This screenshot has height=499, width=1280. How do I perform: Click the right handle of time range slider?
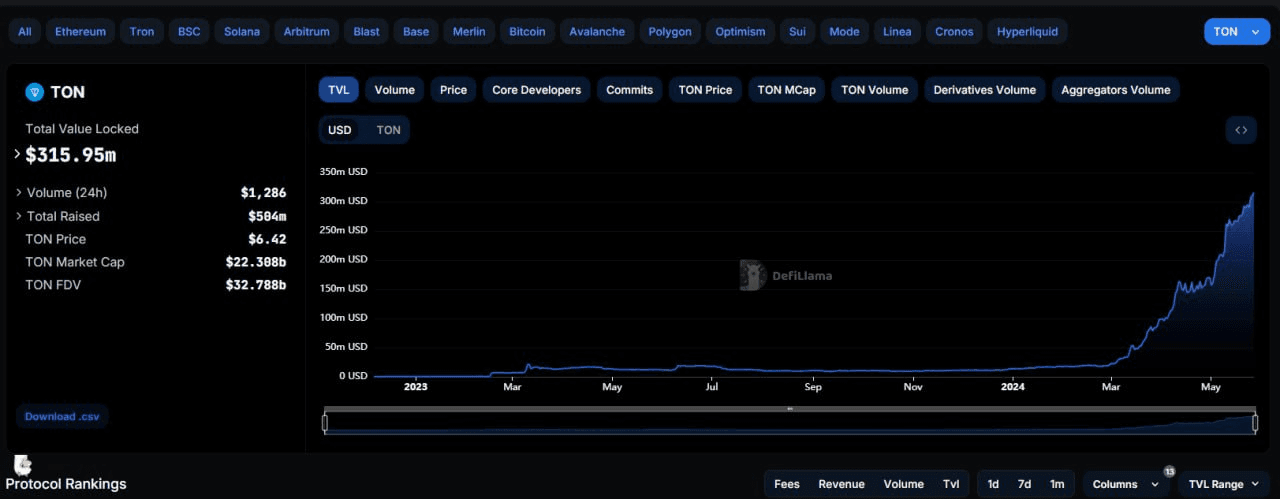pyautogui.click(x=1255, y=423)
